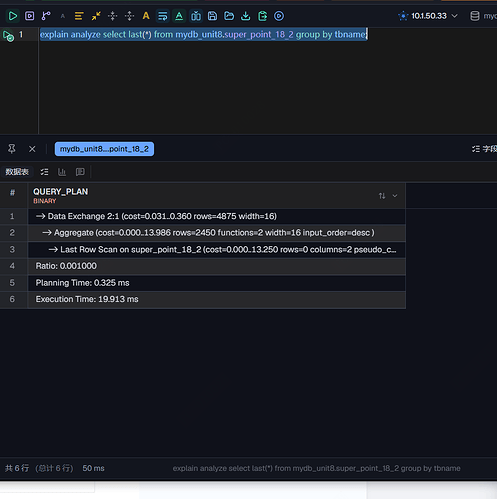Select the mydb_unit8...point_18_2 result tab
Image resolution: width=497 pixels, height=499 pixels.
[104, 149]
